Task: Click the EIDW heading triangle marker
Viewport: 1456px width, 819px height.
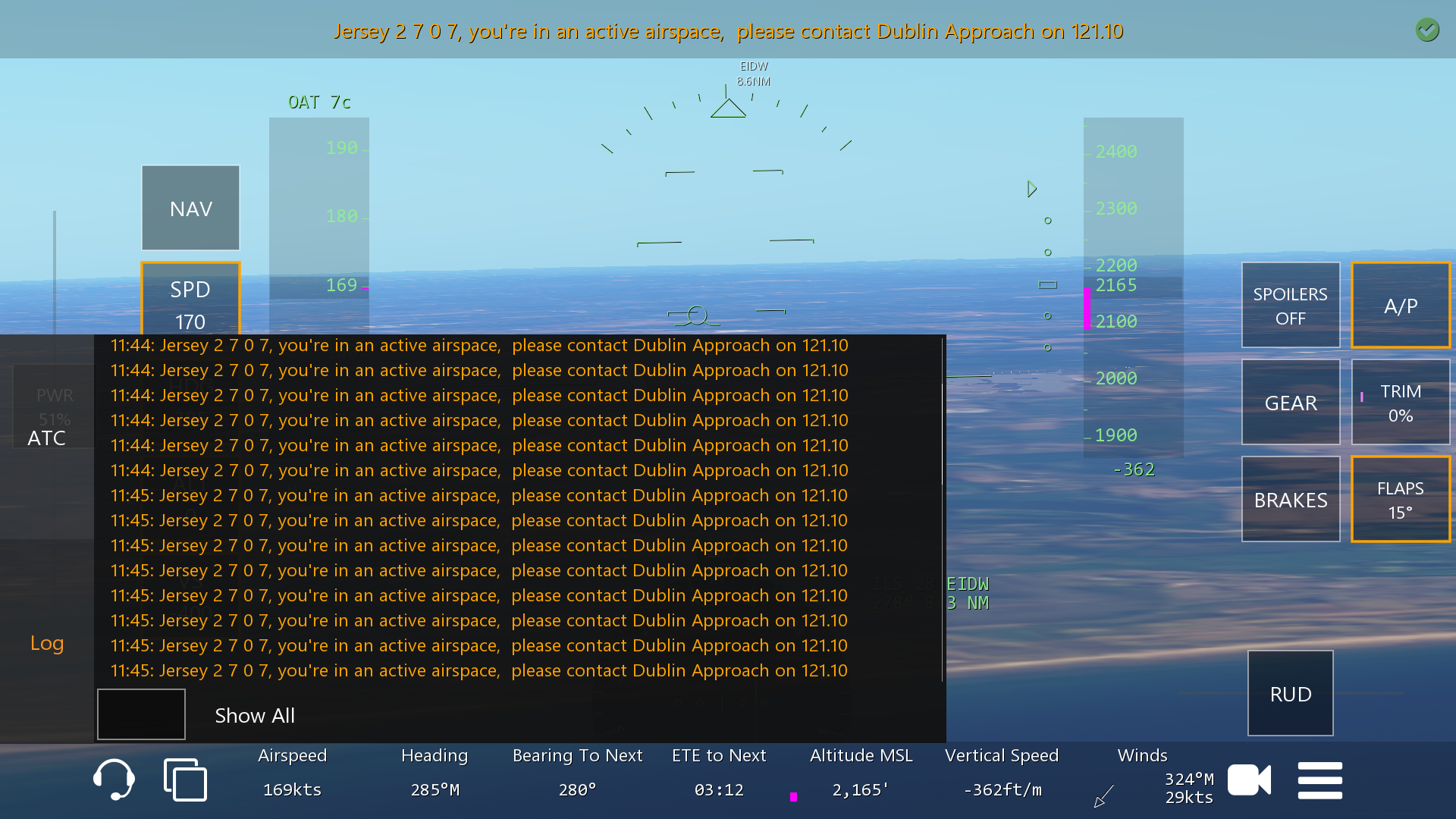Action: tap(728, 108)
